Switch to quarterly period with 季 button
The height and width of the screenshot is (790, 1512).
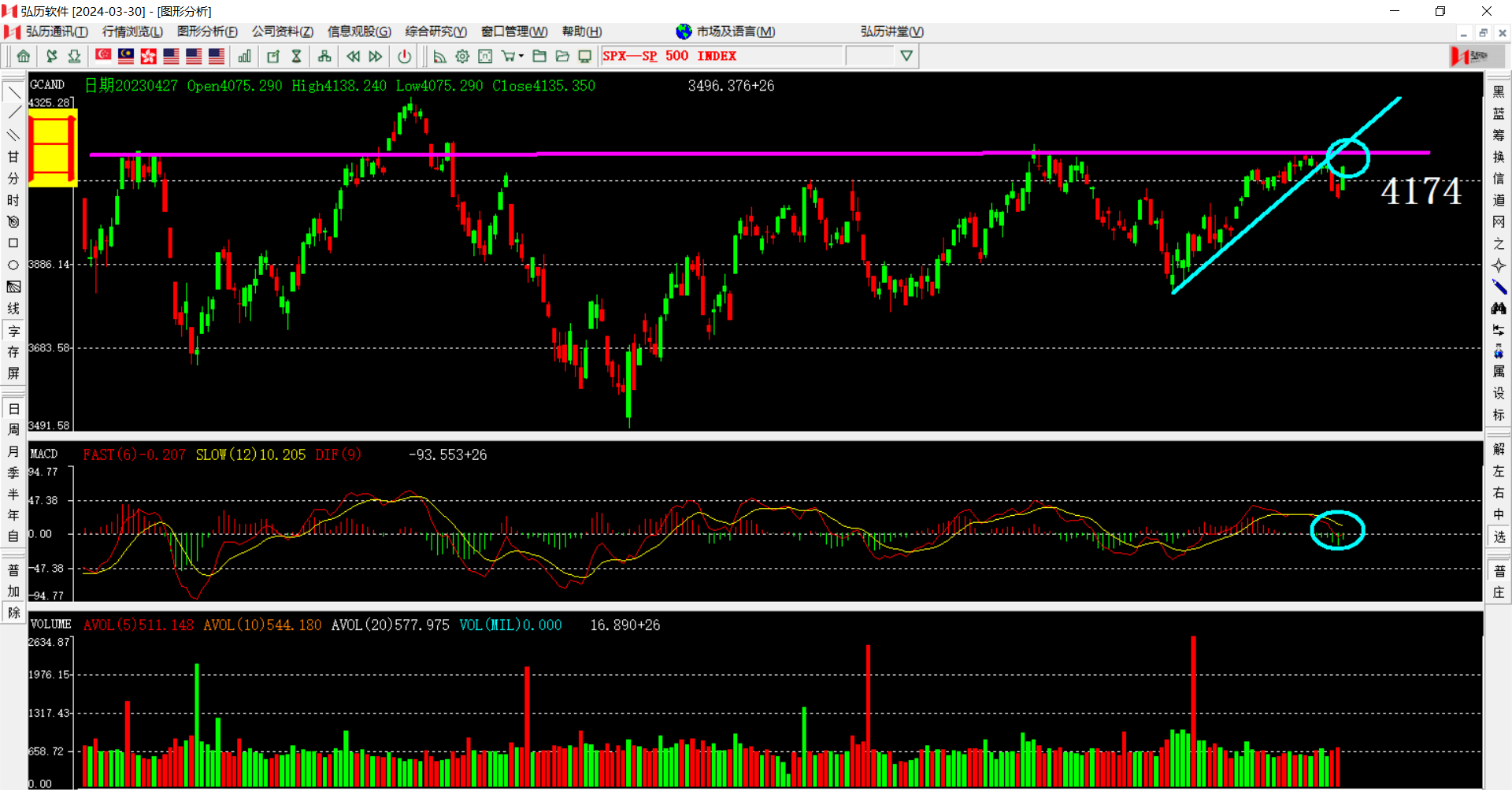click(13, 473)
